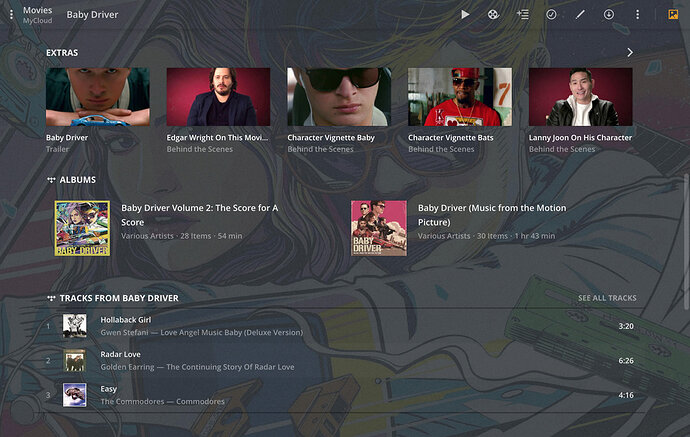Click Edgar Wright On This Movie title
This screenshot has height=437, width=690.
click(x=217, y=137)
